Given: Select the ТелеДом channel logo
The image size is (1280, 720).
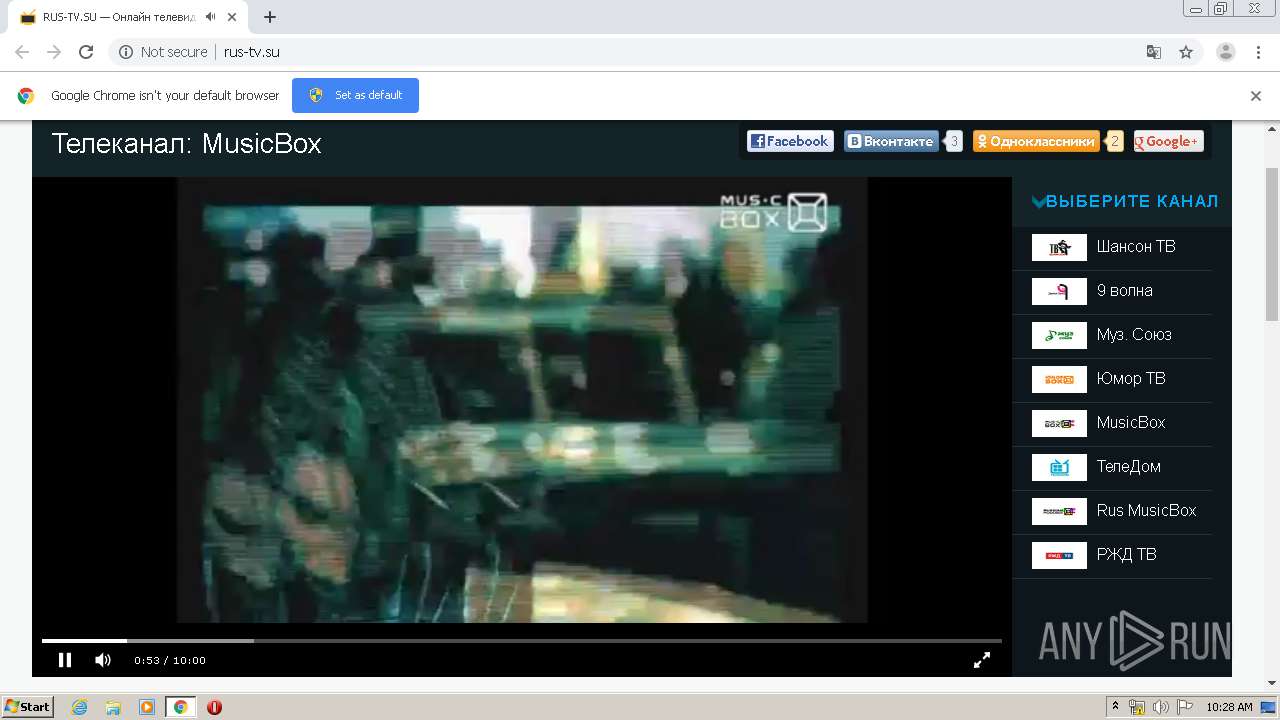Looking at the screenshot, I should tap(1059, 467).
